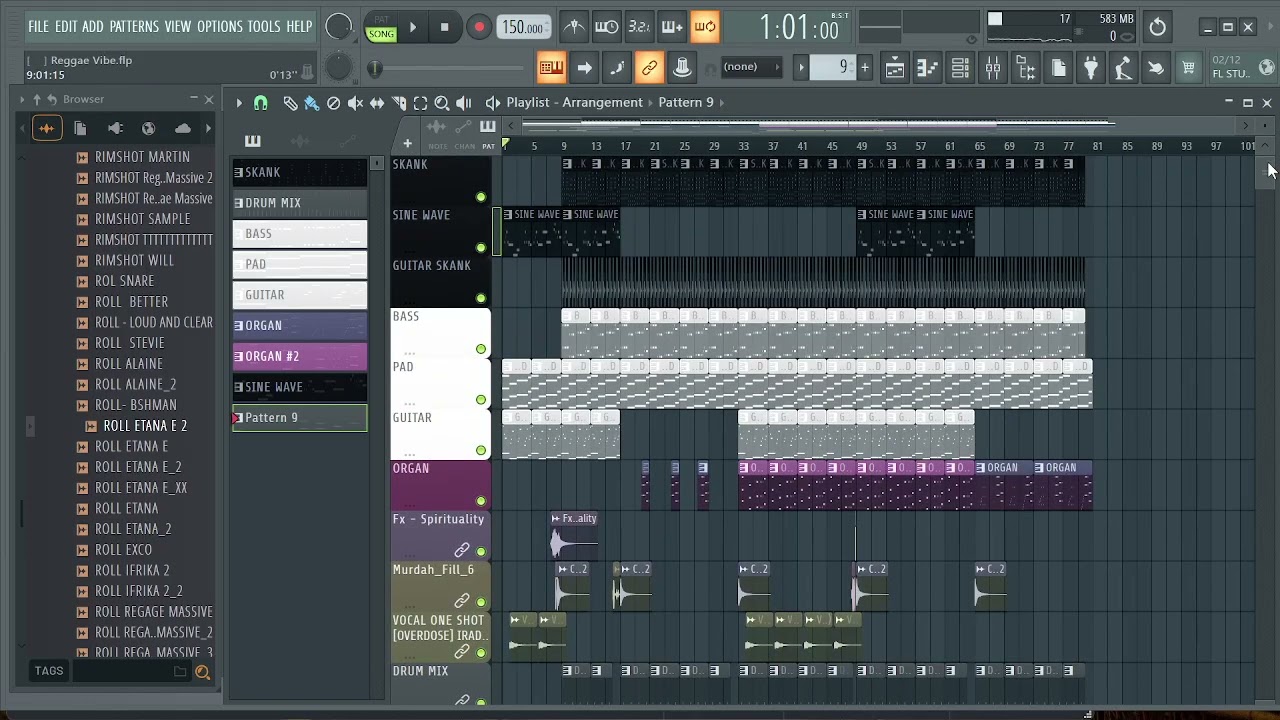
Task: Start playback with the Play button
Action: [412, 27]
